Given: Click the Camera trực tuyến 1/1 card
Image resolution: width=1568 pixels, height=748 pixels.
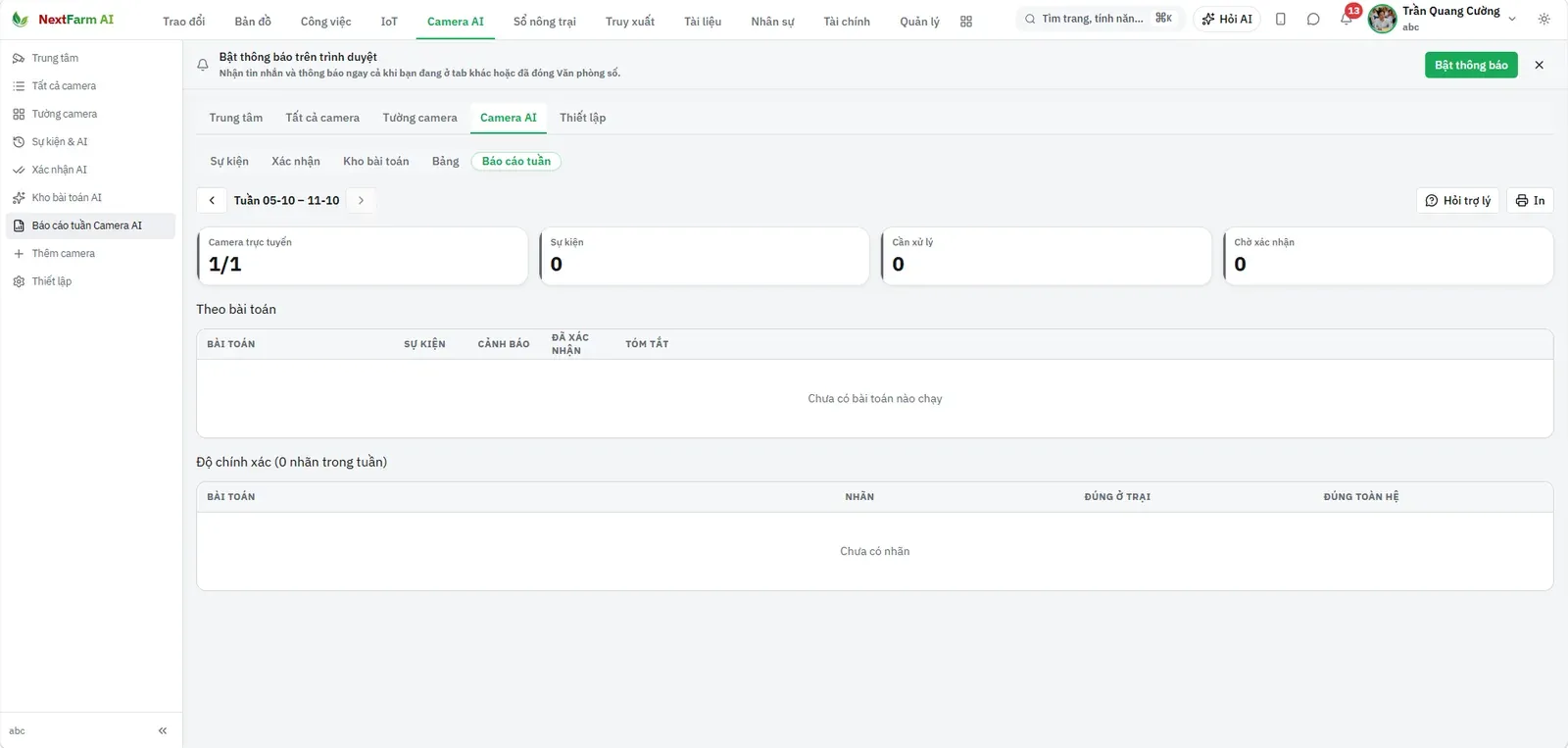Looking at the screenshot, I should [x=363, y=257].
